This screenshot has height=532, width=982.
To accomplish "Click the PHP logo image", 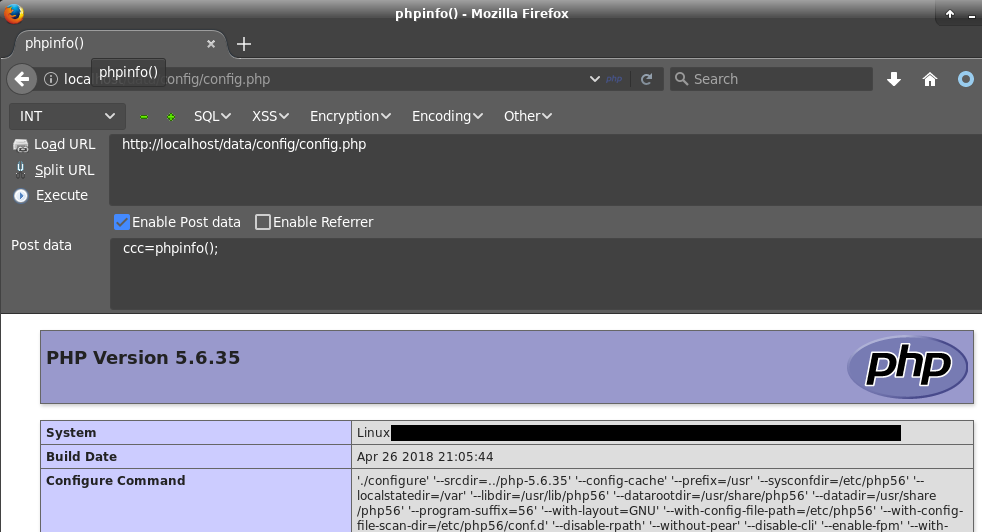I will 907,367.
